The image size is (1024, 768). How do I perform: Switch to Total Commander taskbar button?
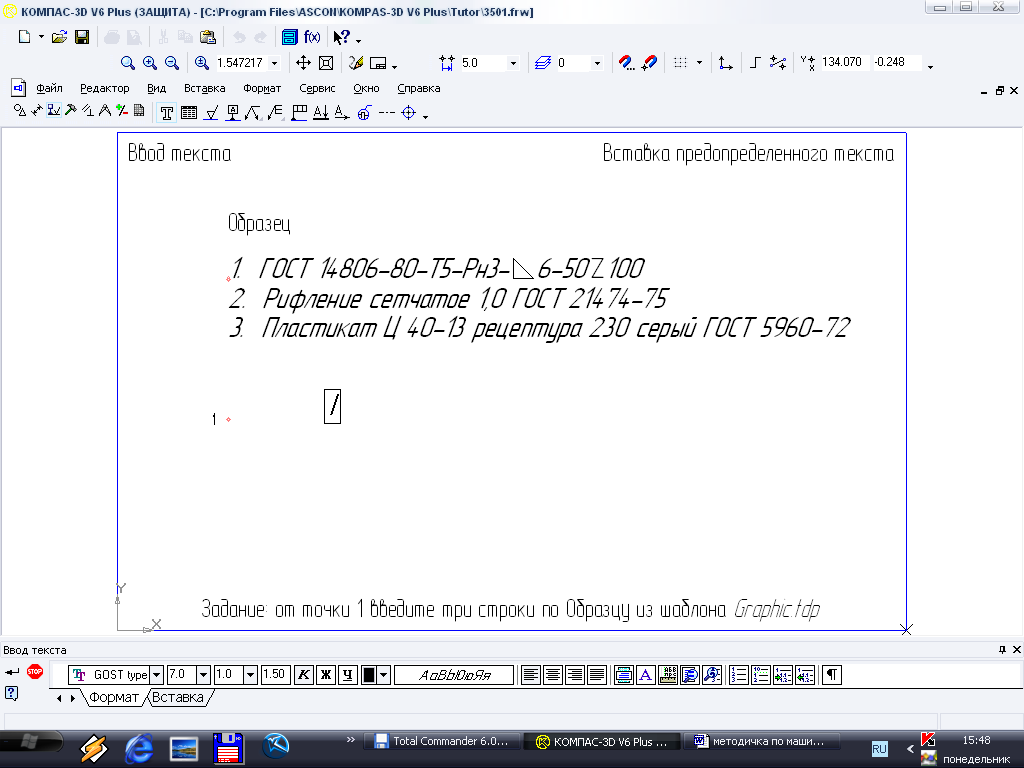pos(441,741)
